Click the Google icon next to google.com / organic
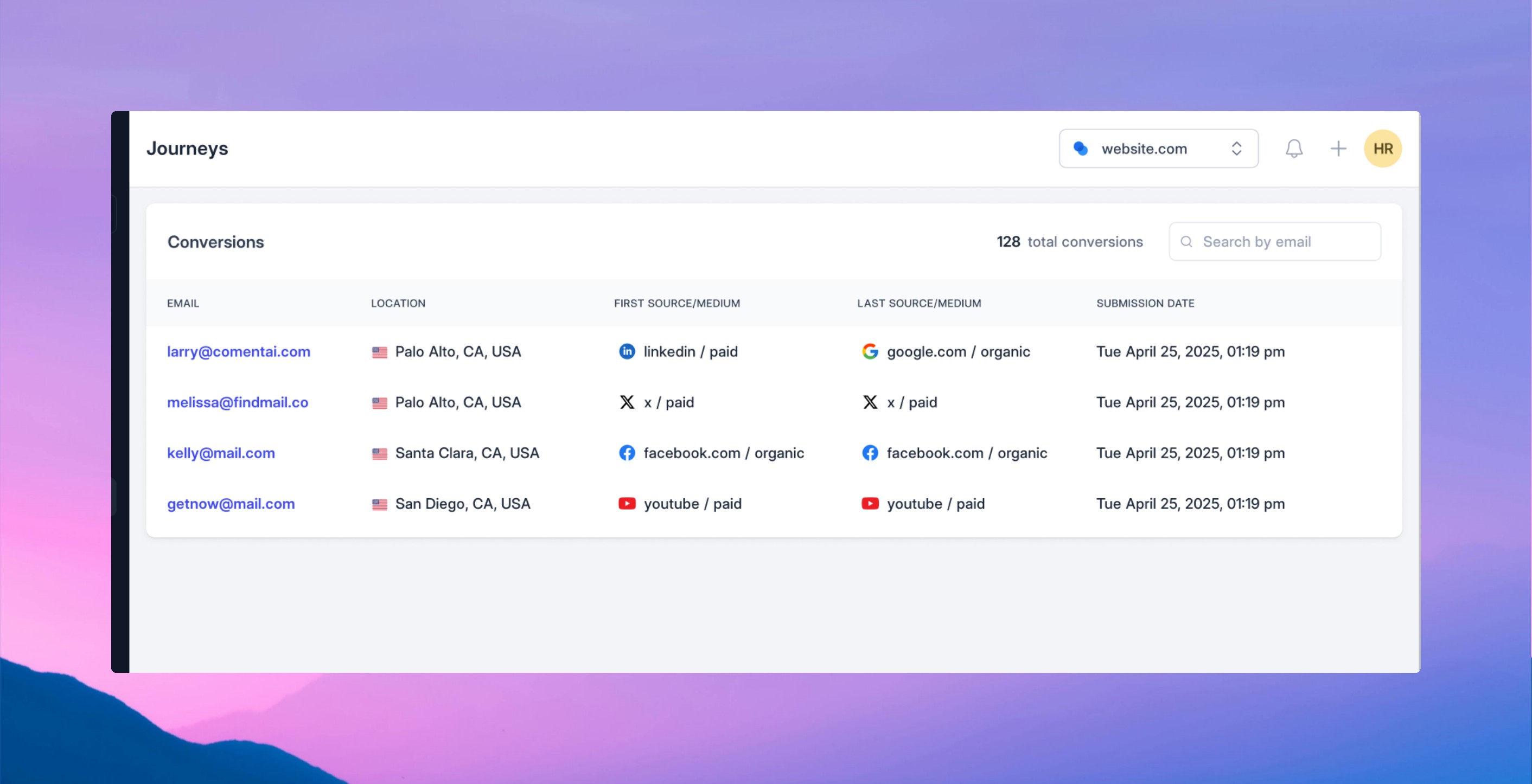 click(x=870, y=351)
